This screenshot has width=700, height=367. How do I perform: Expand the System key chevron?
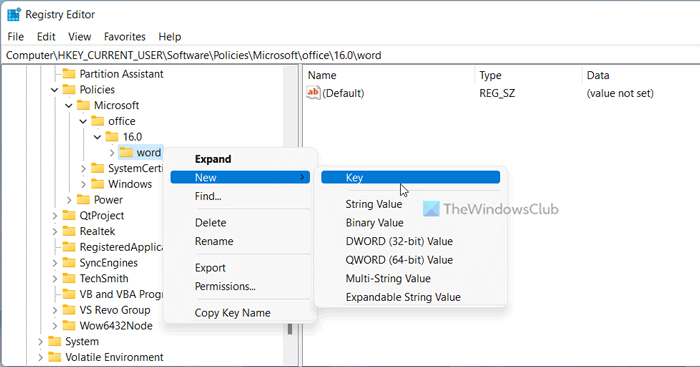(x=41, y=342)
